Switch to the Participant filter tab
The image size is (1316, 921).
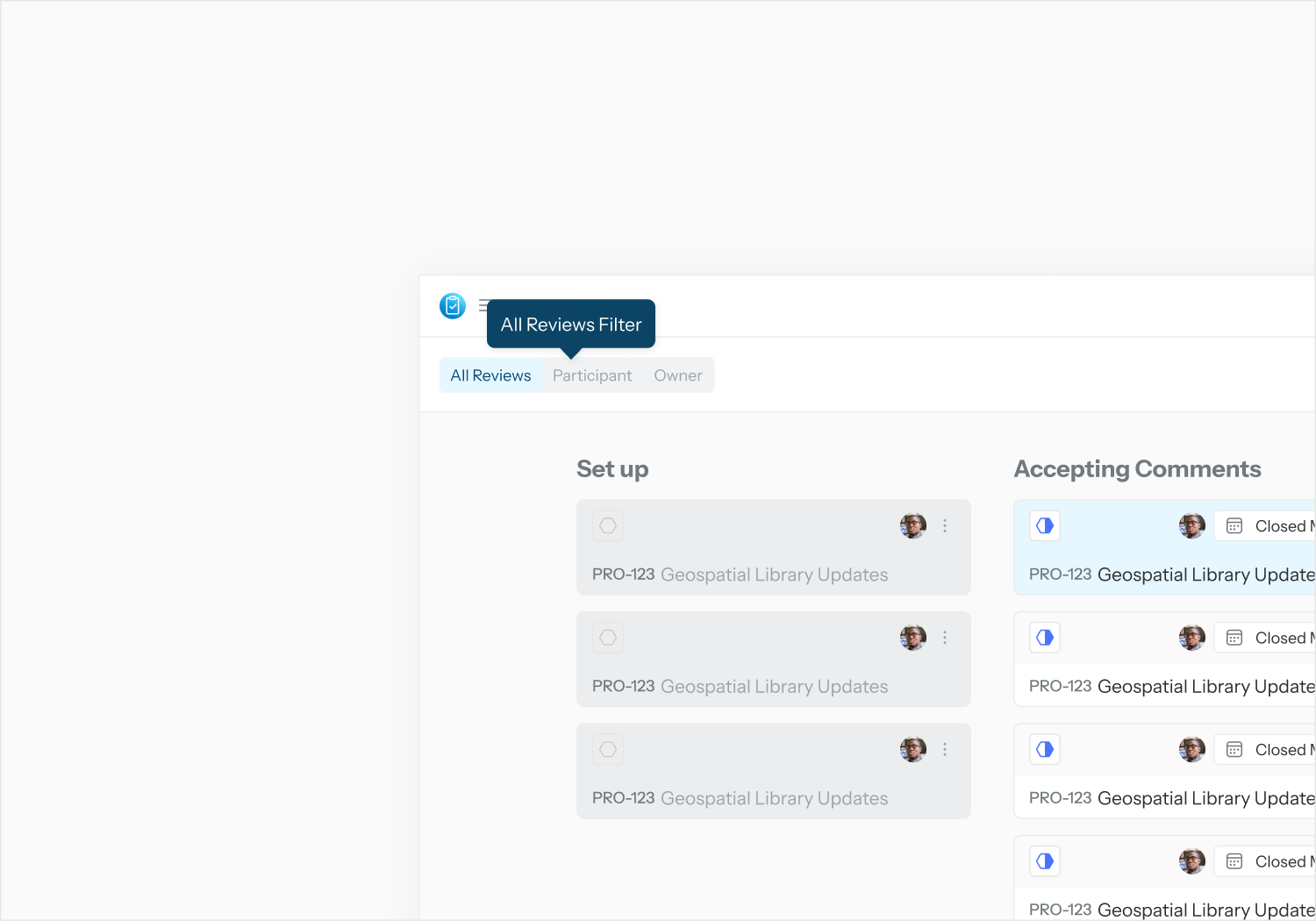click(592, 375)
